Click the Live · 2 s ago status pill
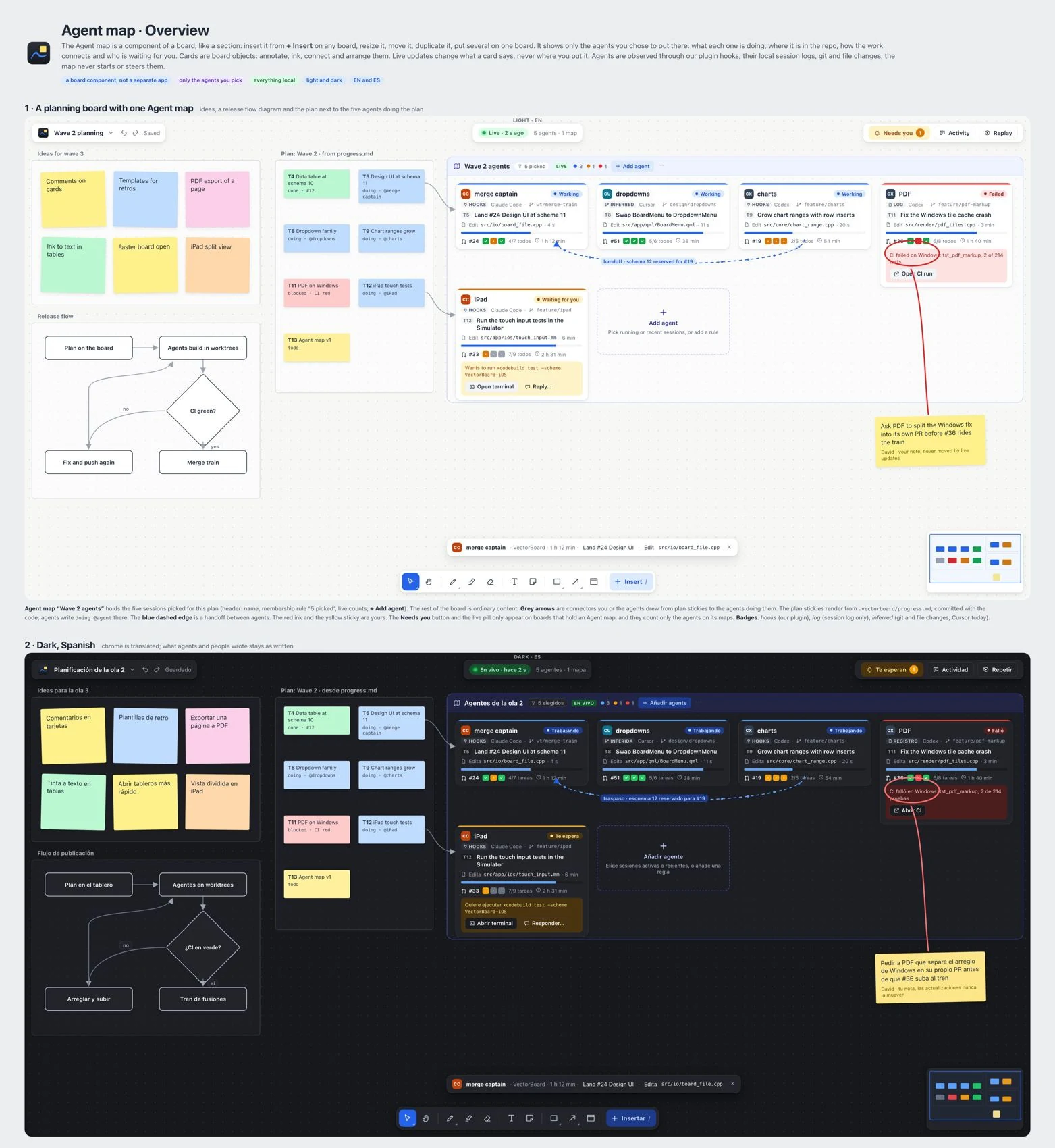This screenshot has height=1148, width=1055. [502, 133]
